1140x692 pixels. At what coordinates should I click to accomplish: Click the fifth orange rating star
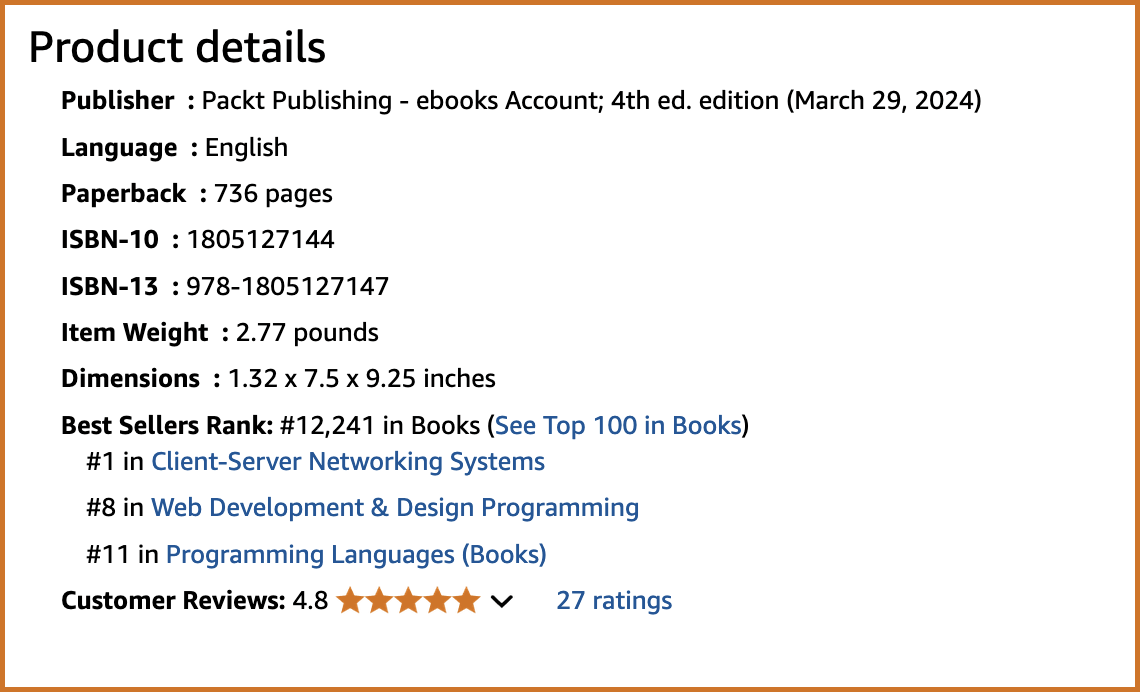pyautogui.click(x=467, y=601)
